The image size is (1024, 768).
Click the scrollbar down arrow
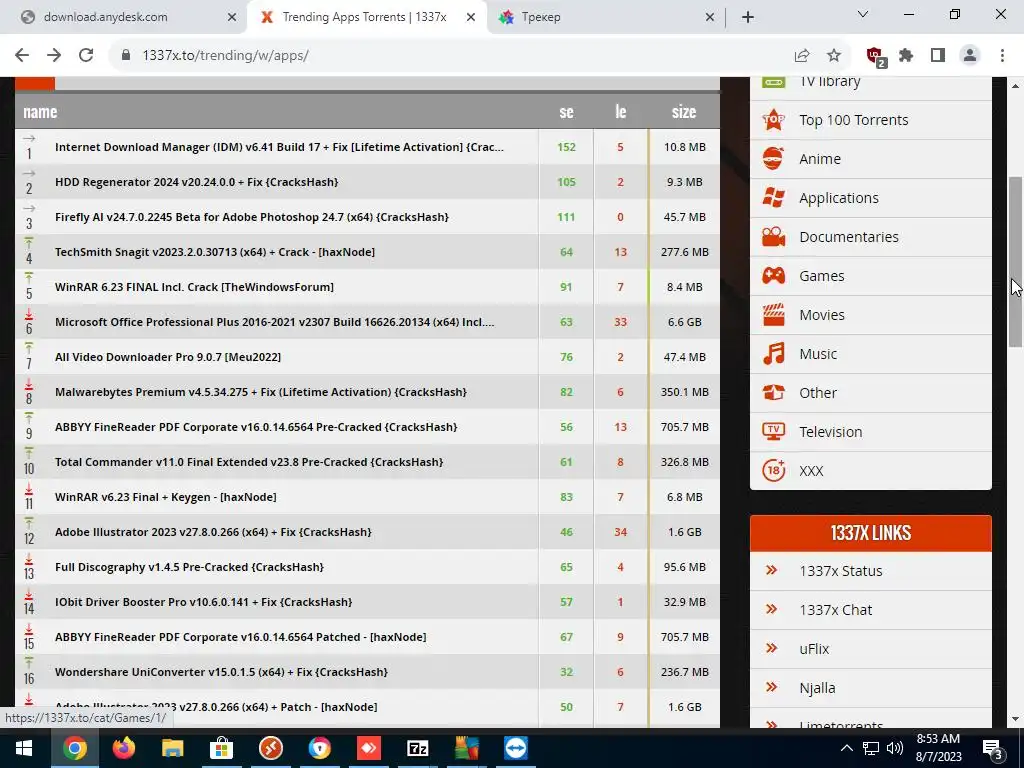pyautogui.click(x=1016, y=719)
